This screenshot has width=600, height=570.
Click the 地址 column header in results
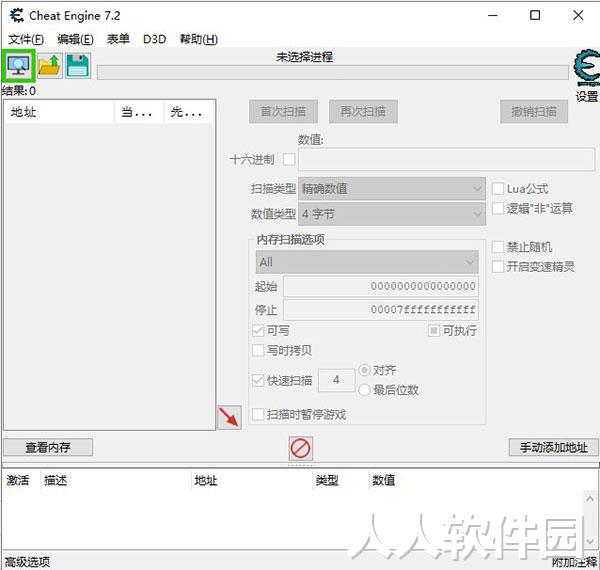pyautogui.click(x=59, y=112)
